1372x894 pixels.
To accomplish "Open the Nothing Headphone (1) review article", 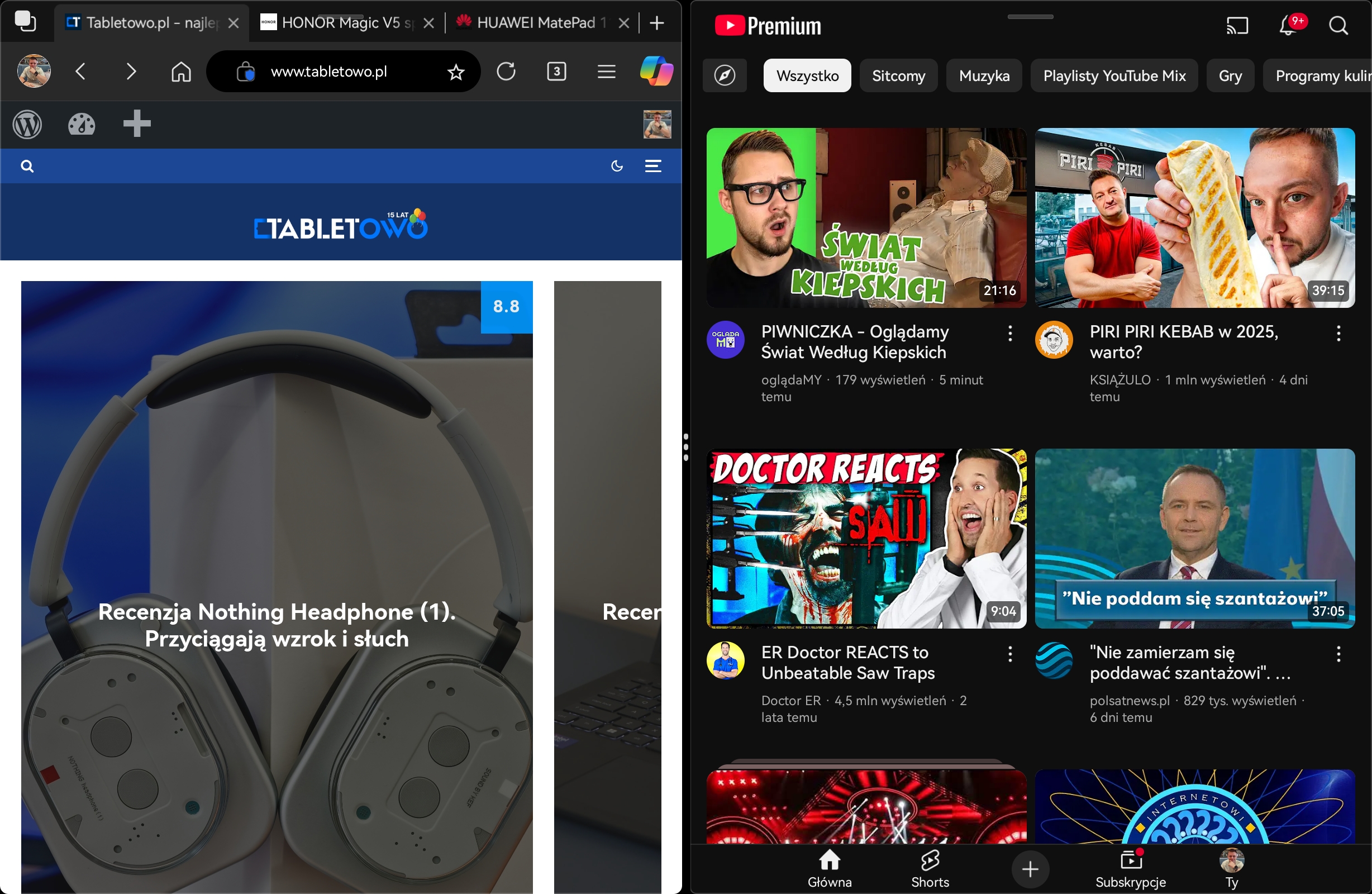I will click(x=277, y=625).
